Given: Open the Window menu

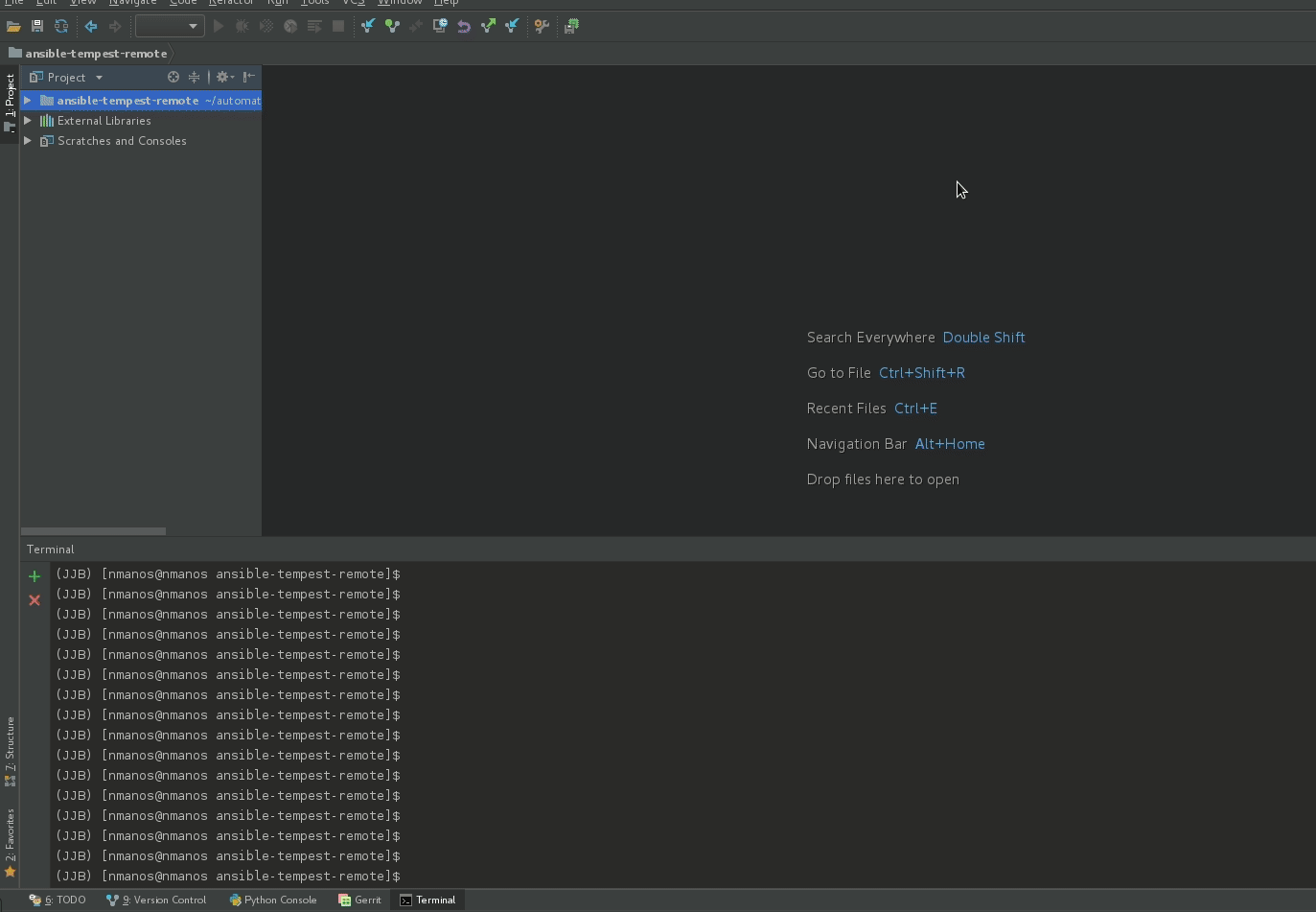Looking at the screenshot, I should (x=400, y=3).
